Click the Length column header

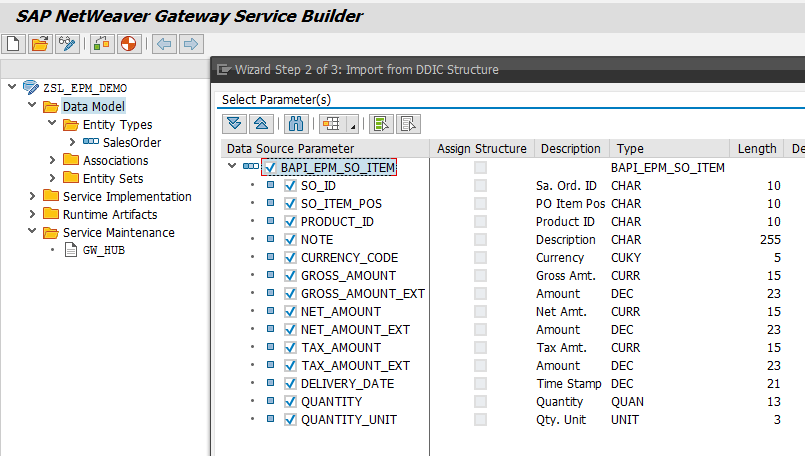(757, 148)
